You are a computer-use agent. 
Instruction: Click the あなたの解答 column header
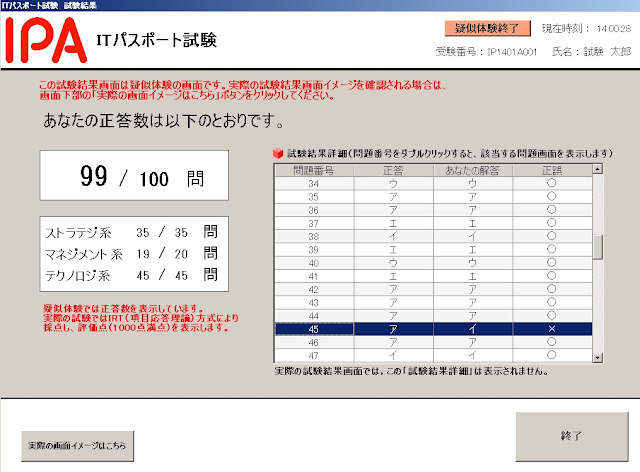tap(473, 170)
